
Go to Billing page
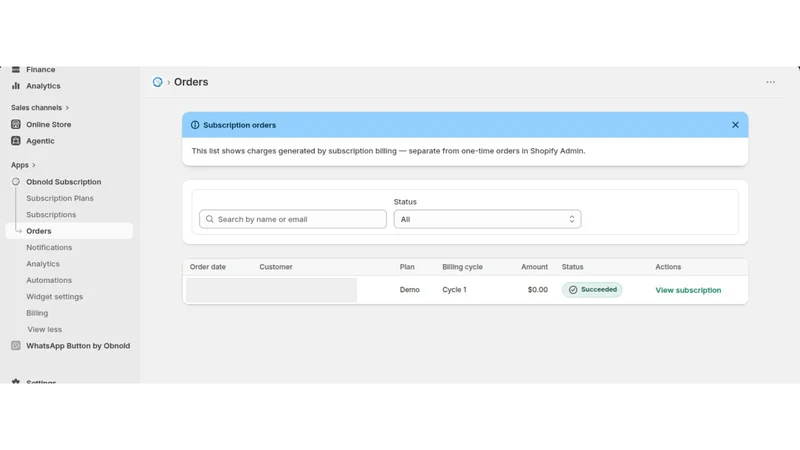coord(37,313)
